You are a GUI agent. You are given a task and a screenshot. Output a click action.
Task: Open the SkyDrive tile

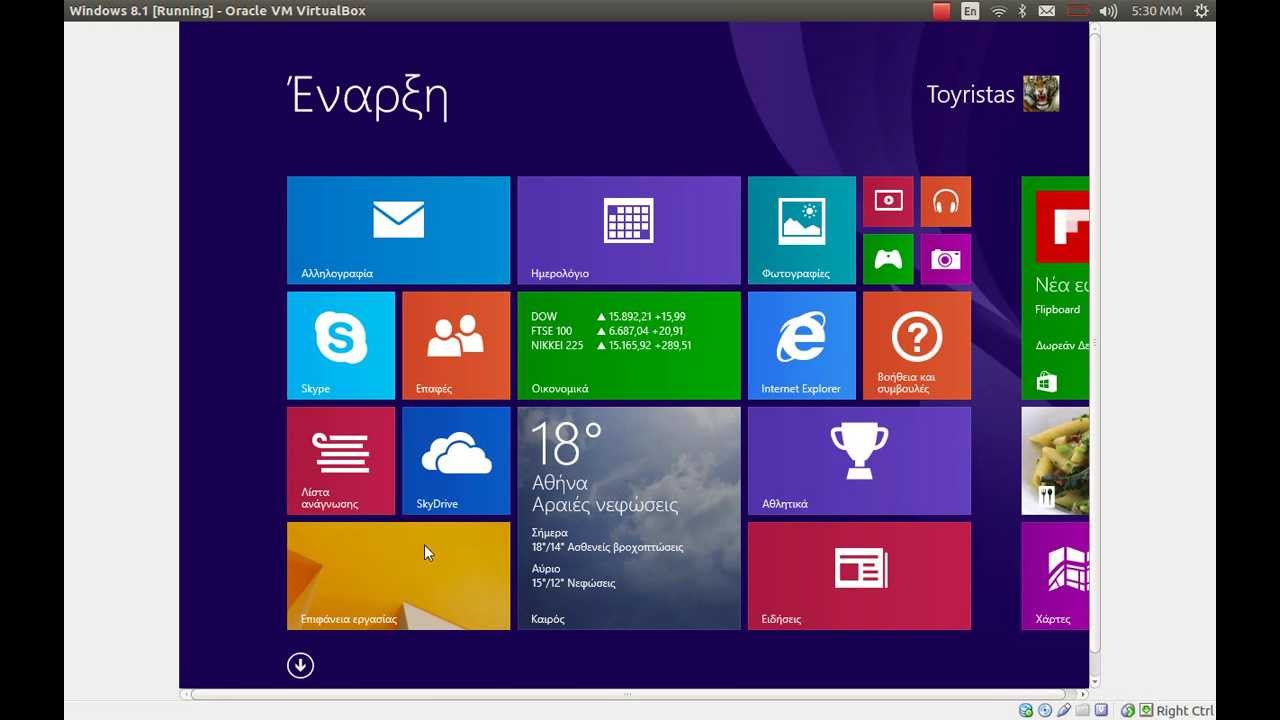[x=456, y=460]
